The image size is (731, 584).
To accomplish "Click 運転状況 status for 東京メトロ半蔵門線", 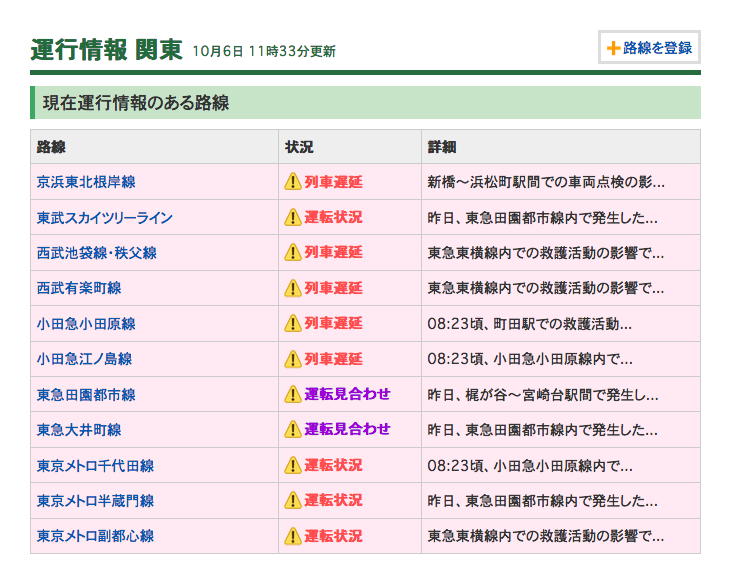I will [333, 501].
